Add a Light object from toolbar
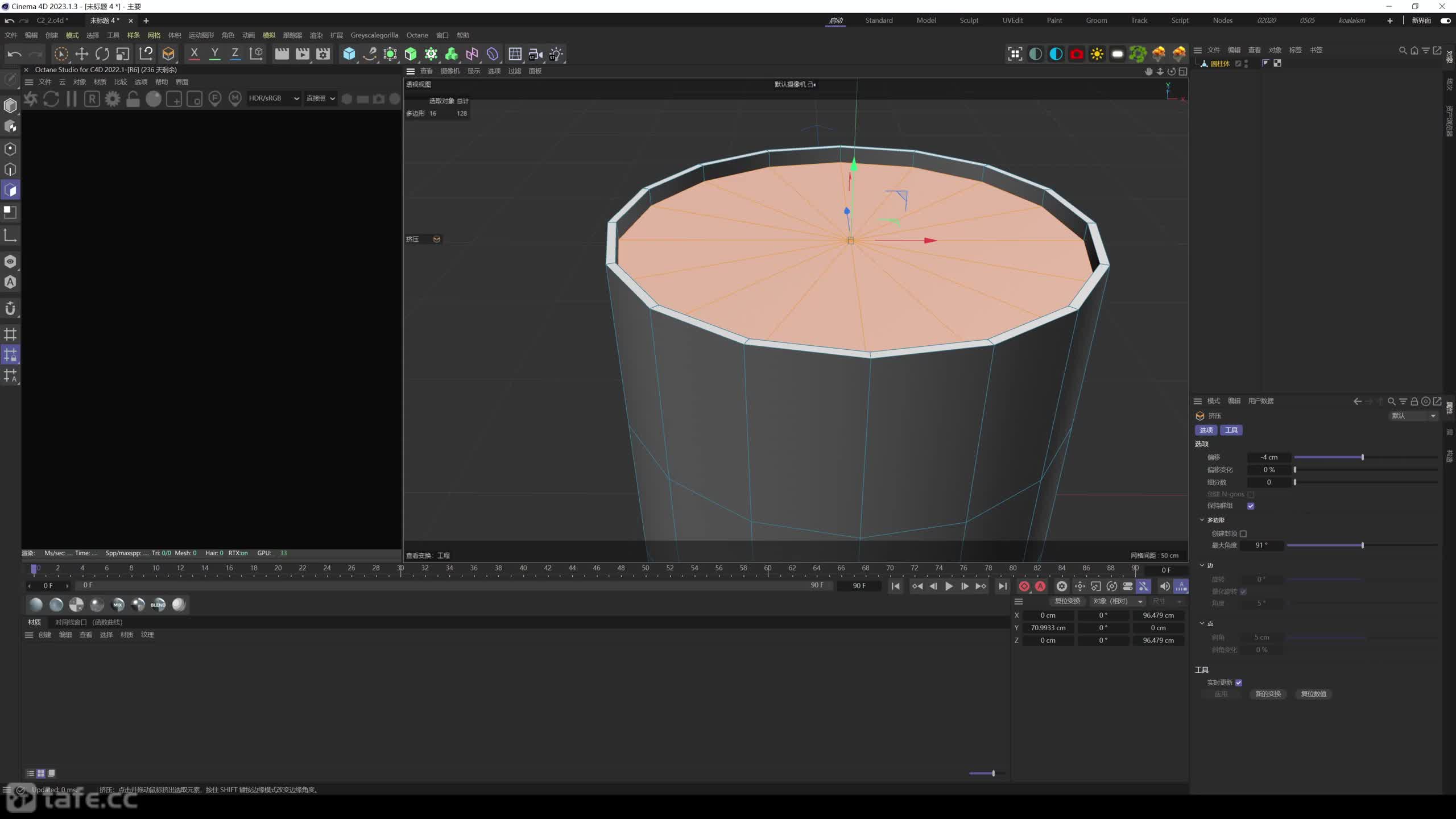The image size is (1456, 819). [x=556, y=54]
